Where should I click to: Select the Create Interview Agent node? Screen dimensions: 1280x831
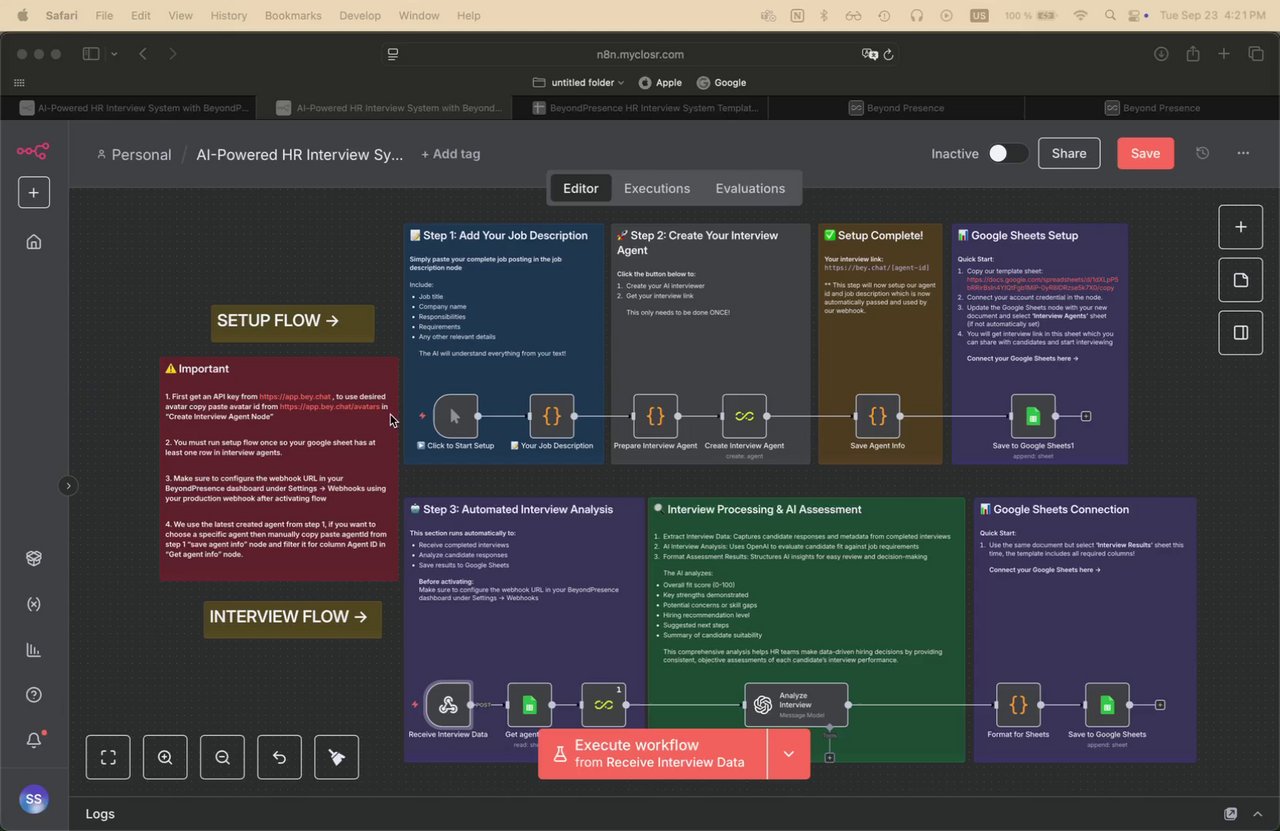pyautogui.click(x=744, y=416)
